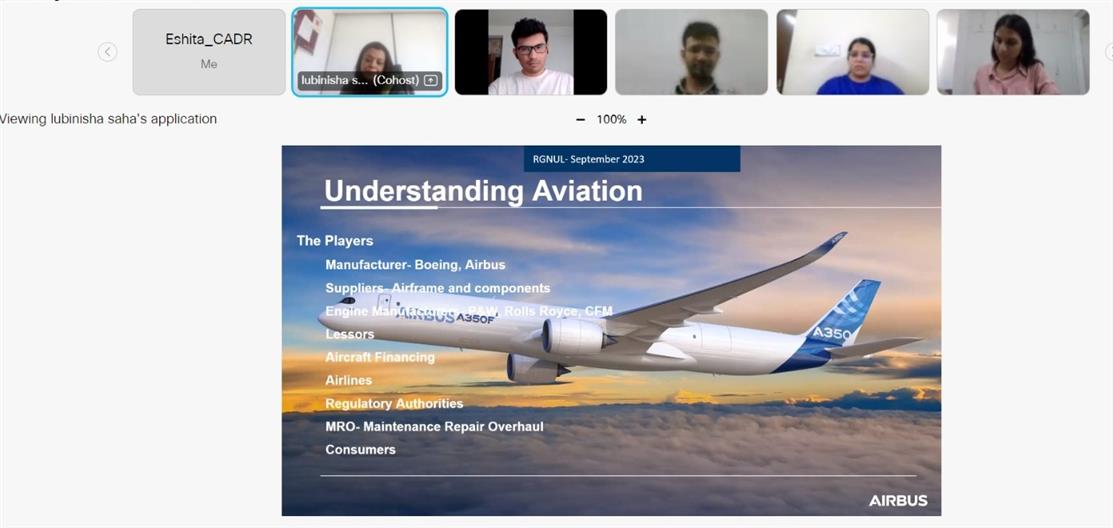Click 'MRO- Maintenance Repair Overhaul' line
The image size is (1113, 528).
coord(434,427)
